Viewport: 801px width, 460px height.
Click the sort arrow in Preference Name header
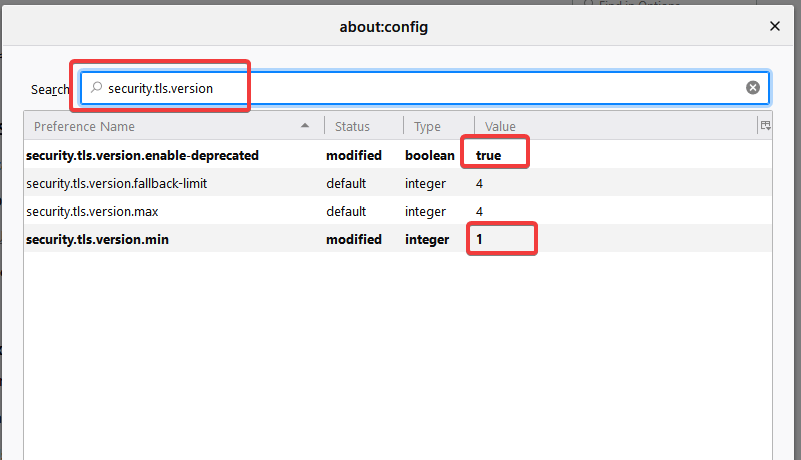pos(305,126)
